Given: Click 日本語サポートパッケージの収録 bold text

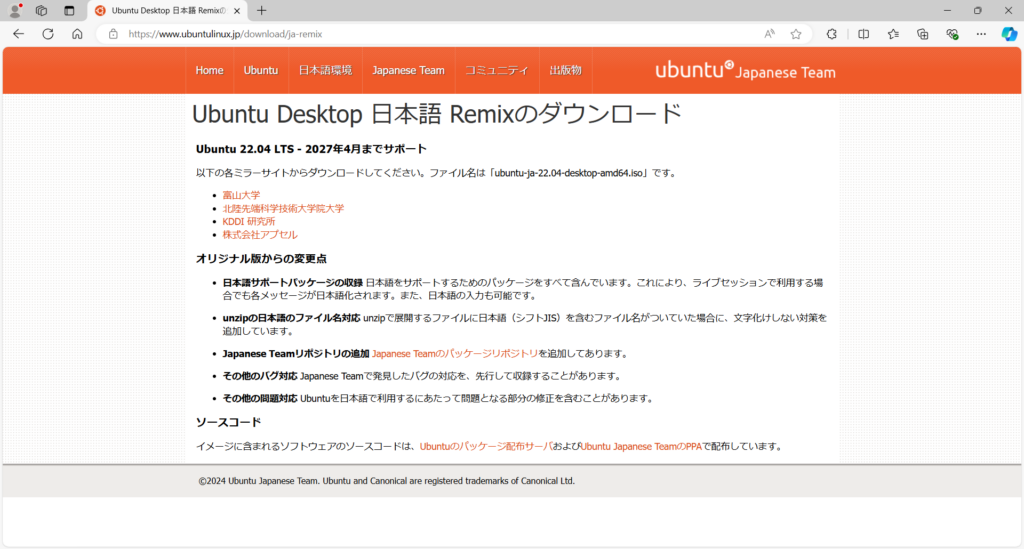Looking at the screenshot, I should 293,283.
